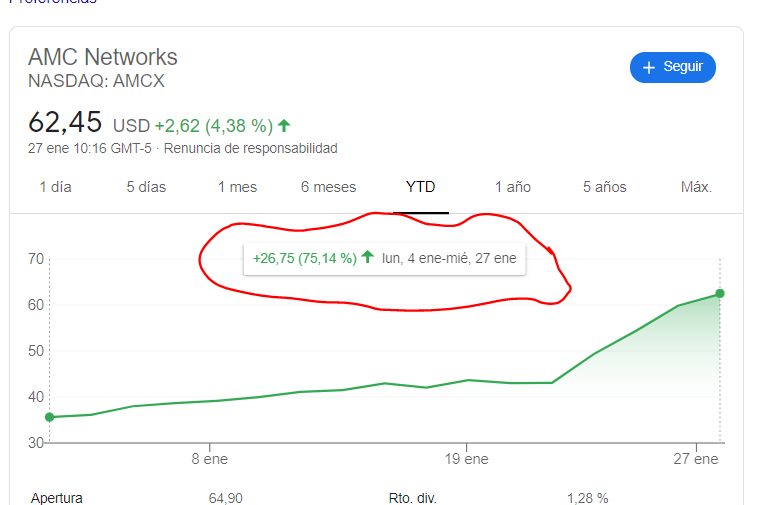765x505 pixels.
Task: Click the lun, 4 ene-mié, 27 ene range text
Action: [x=449, y=258]
